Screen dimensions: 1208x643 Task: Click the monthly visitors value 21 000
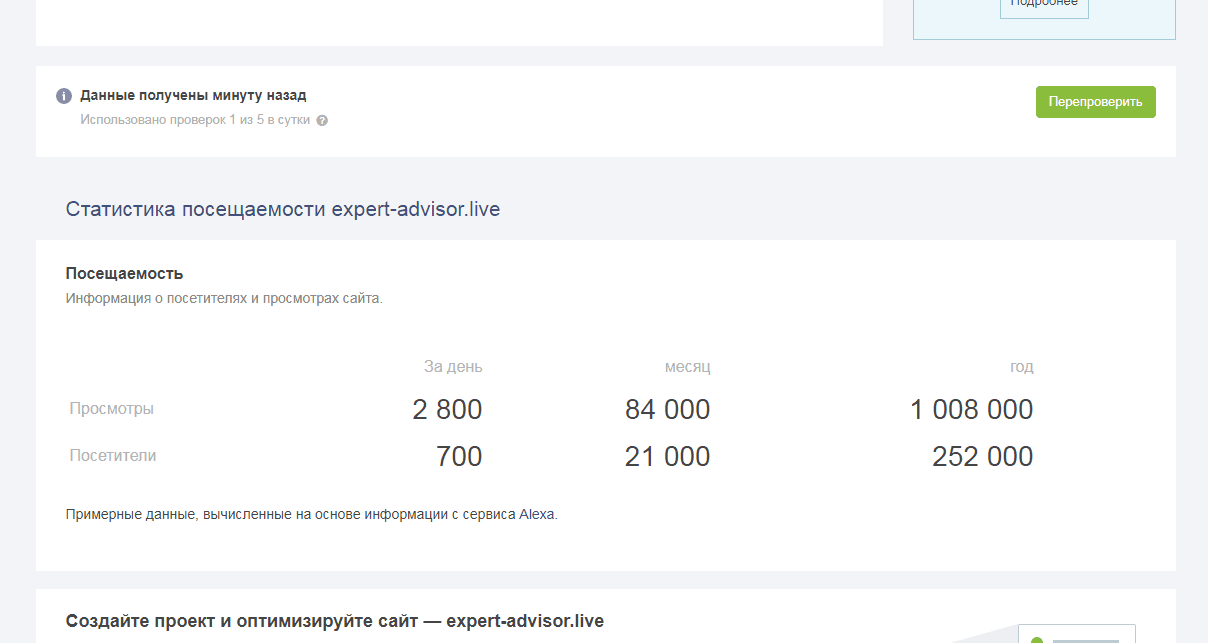coord(667,457)
